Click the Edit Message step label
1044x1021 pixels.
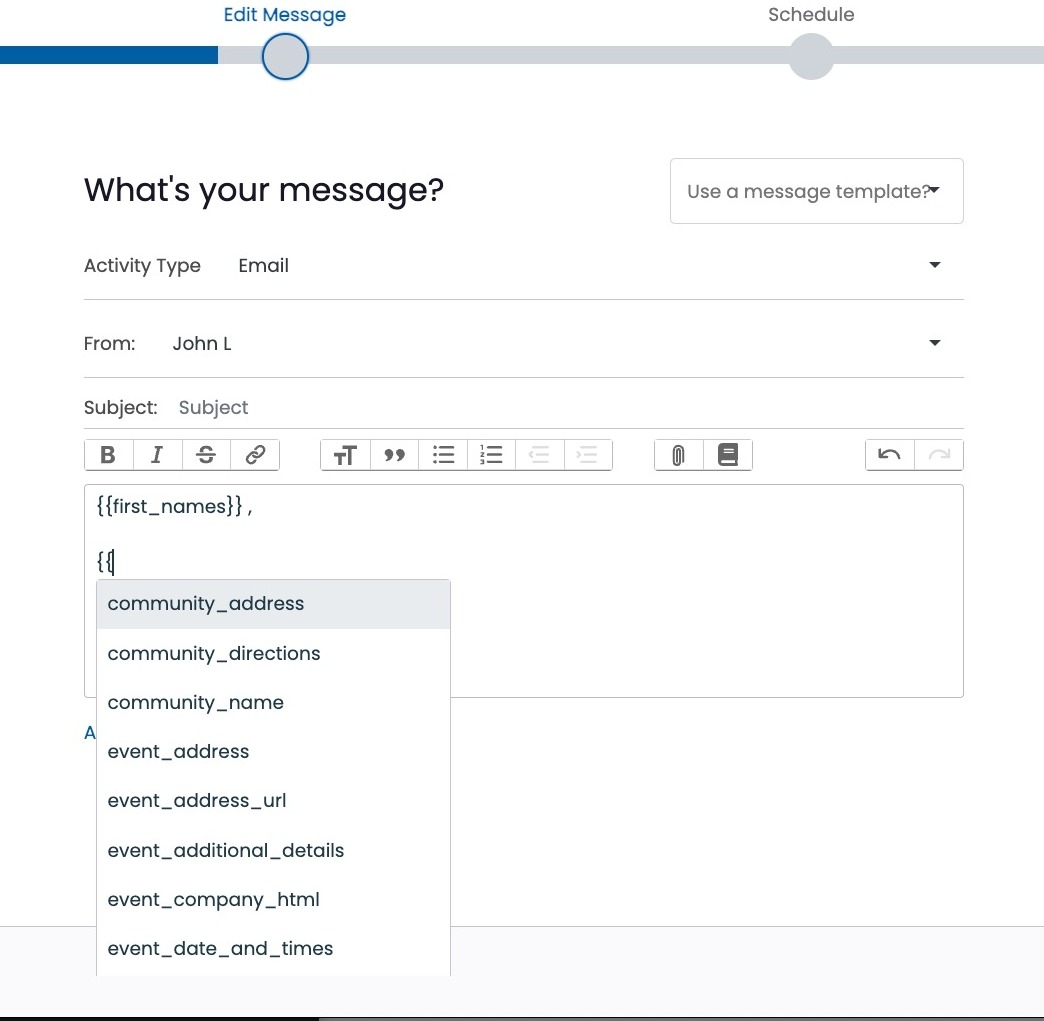coord(284,15)
